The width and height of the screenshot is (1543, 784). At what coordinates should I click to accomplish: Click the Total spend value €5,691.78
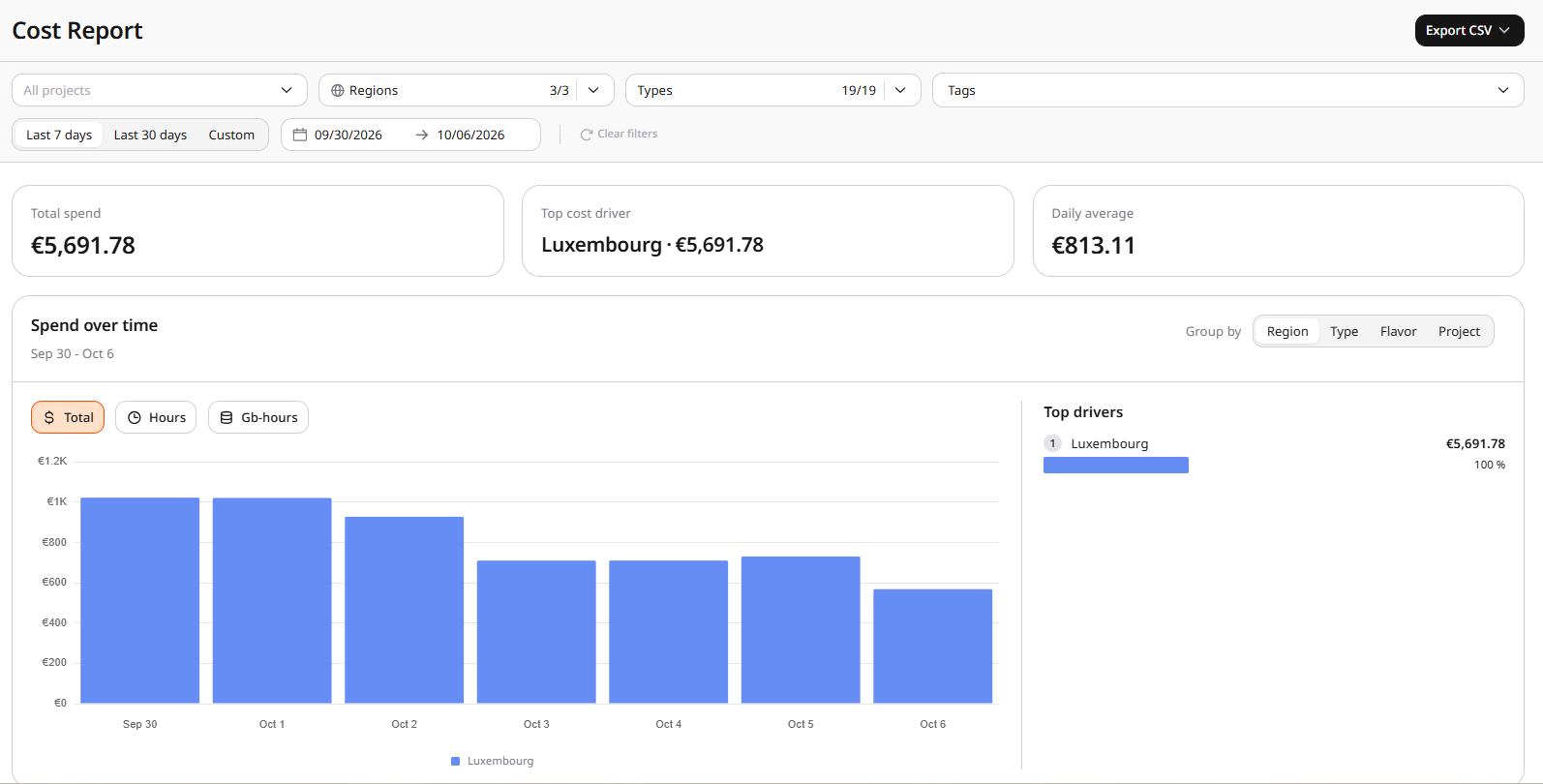tap(83, 246)
